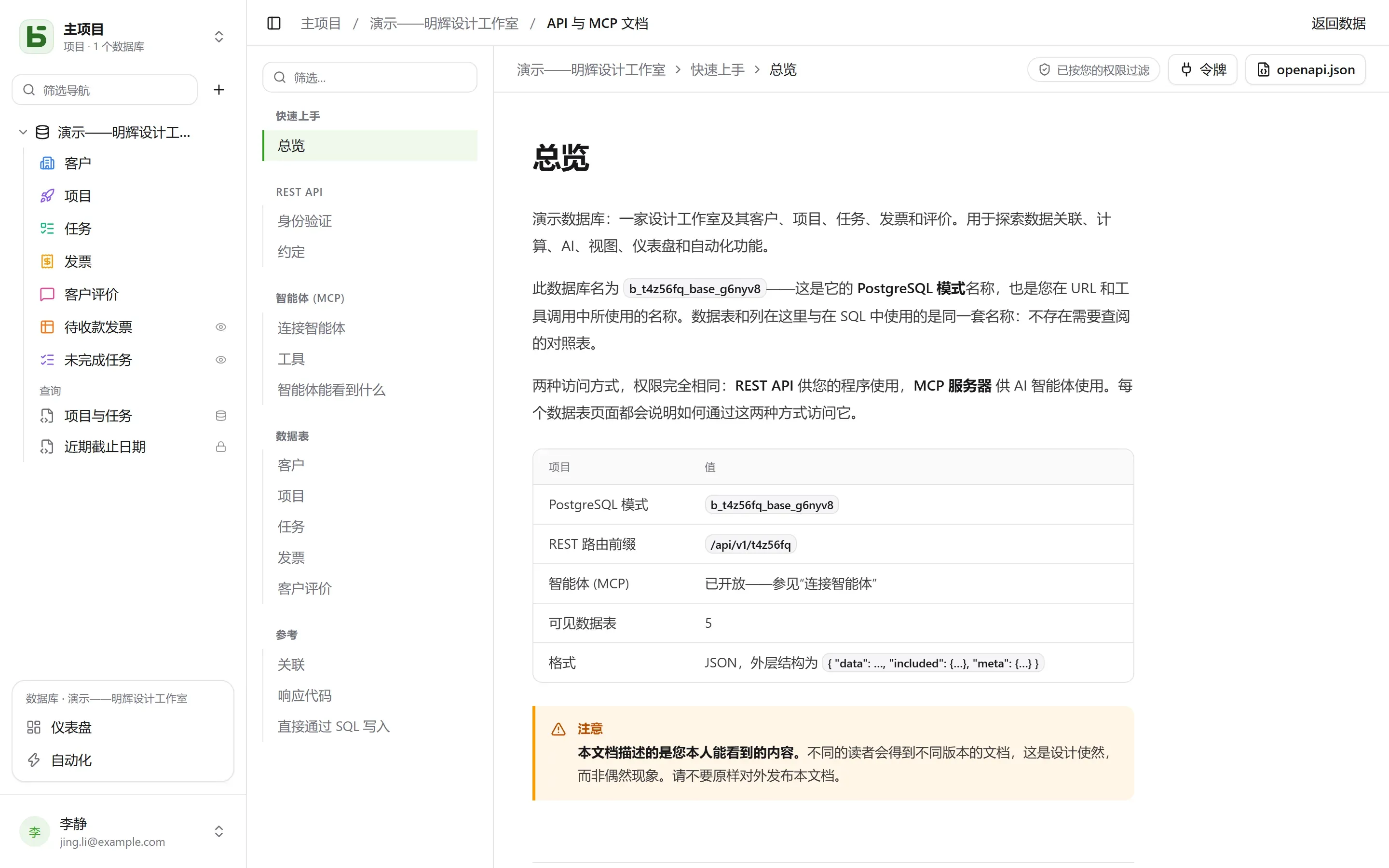Click the 筛选导航 search field
Image resolution: width=1389 pixels, height=868 pixels.
click(x=105, y=90)
